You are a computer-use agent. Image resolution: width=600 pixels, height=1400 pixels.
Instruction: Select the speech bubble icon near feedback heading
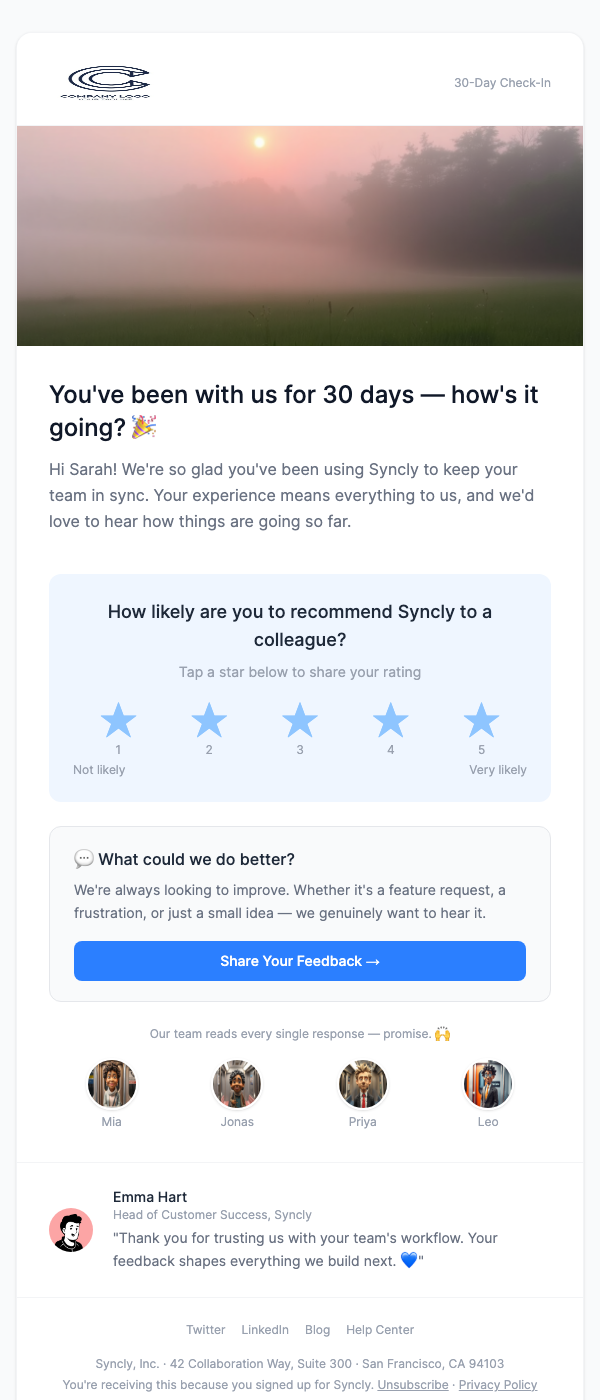pos(84,858)
